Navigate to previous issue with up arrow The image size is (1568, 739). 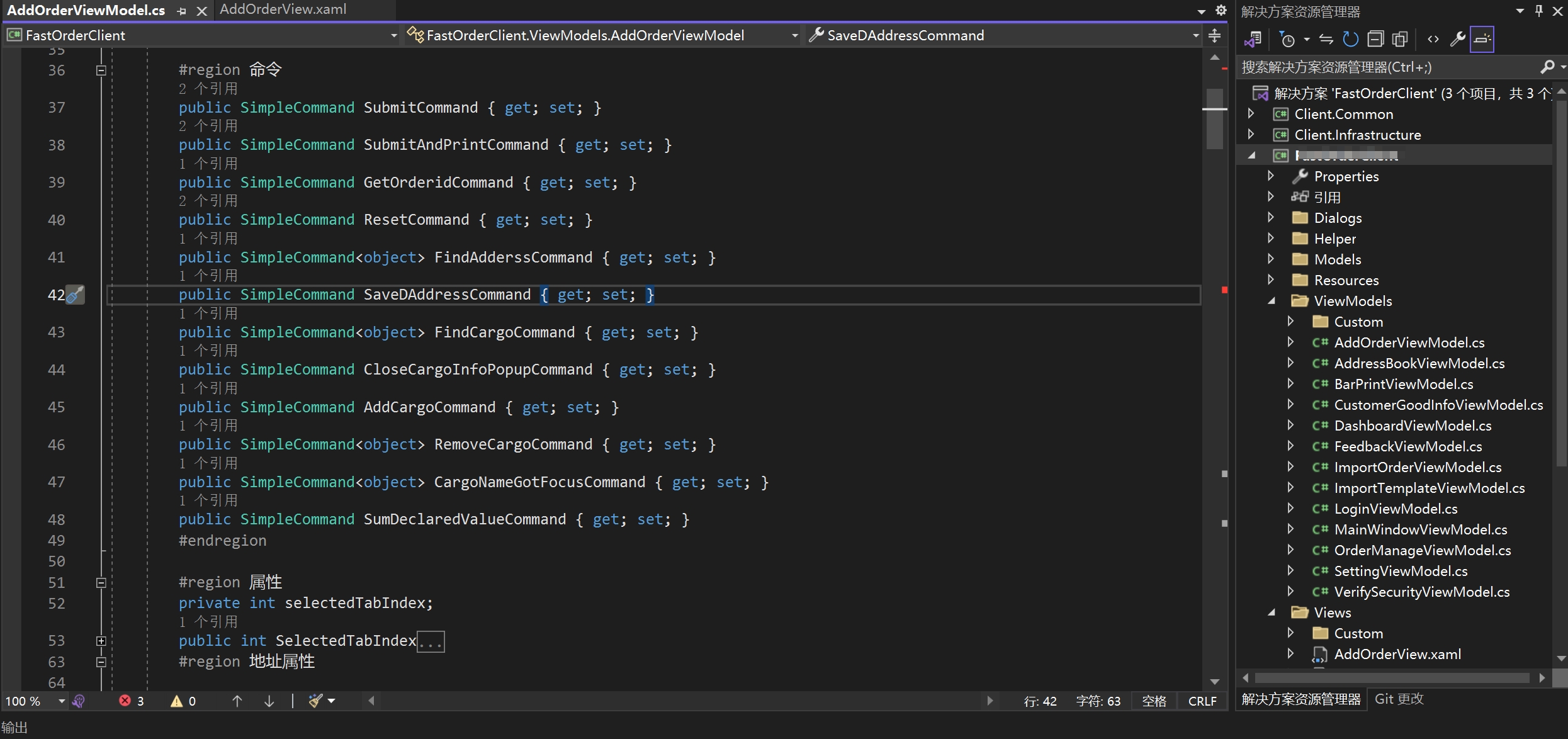click(237, 701)
